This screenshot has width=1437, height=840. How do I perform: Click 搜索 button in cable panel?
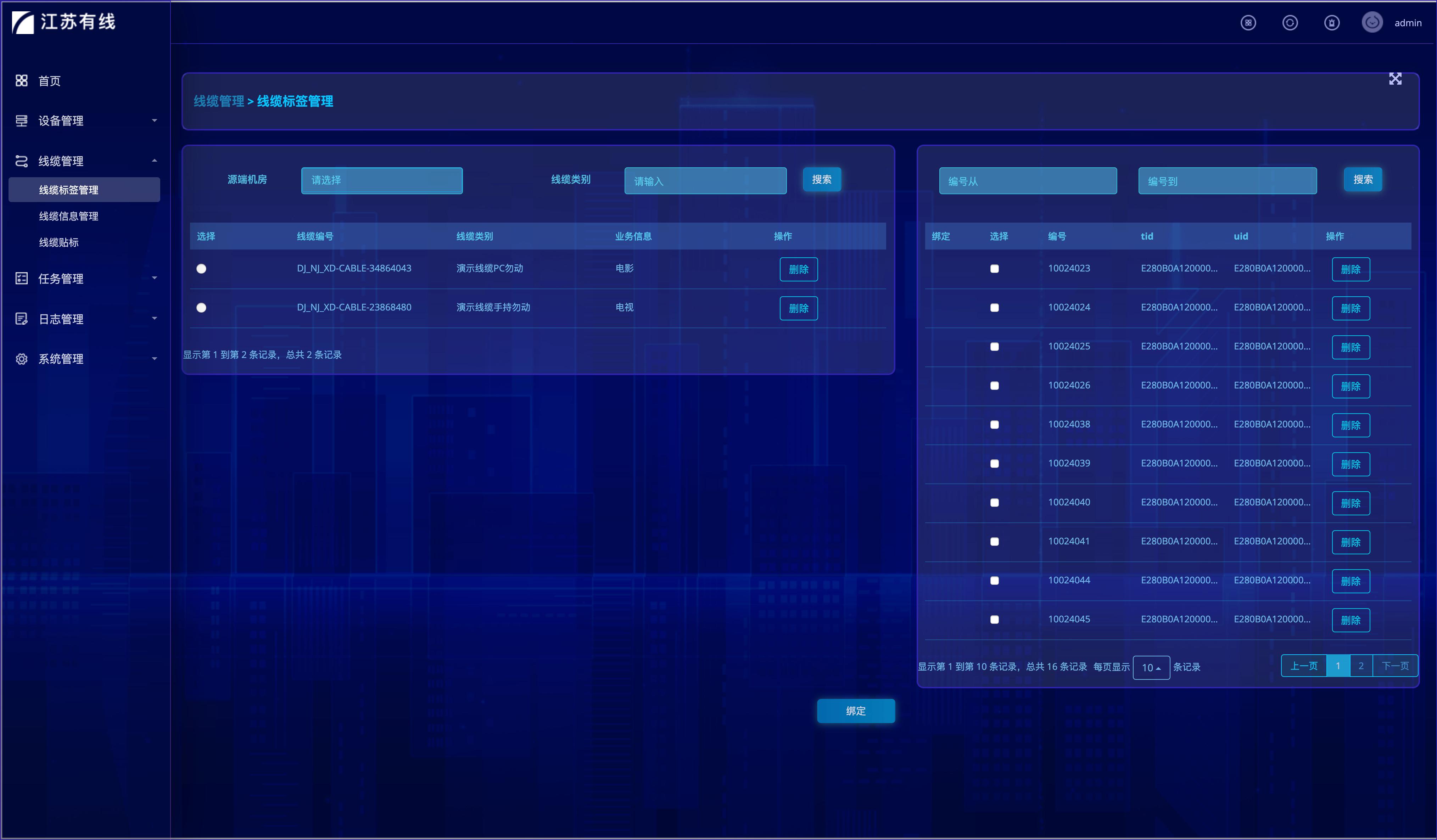(822, 180)
